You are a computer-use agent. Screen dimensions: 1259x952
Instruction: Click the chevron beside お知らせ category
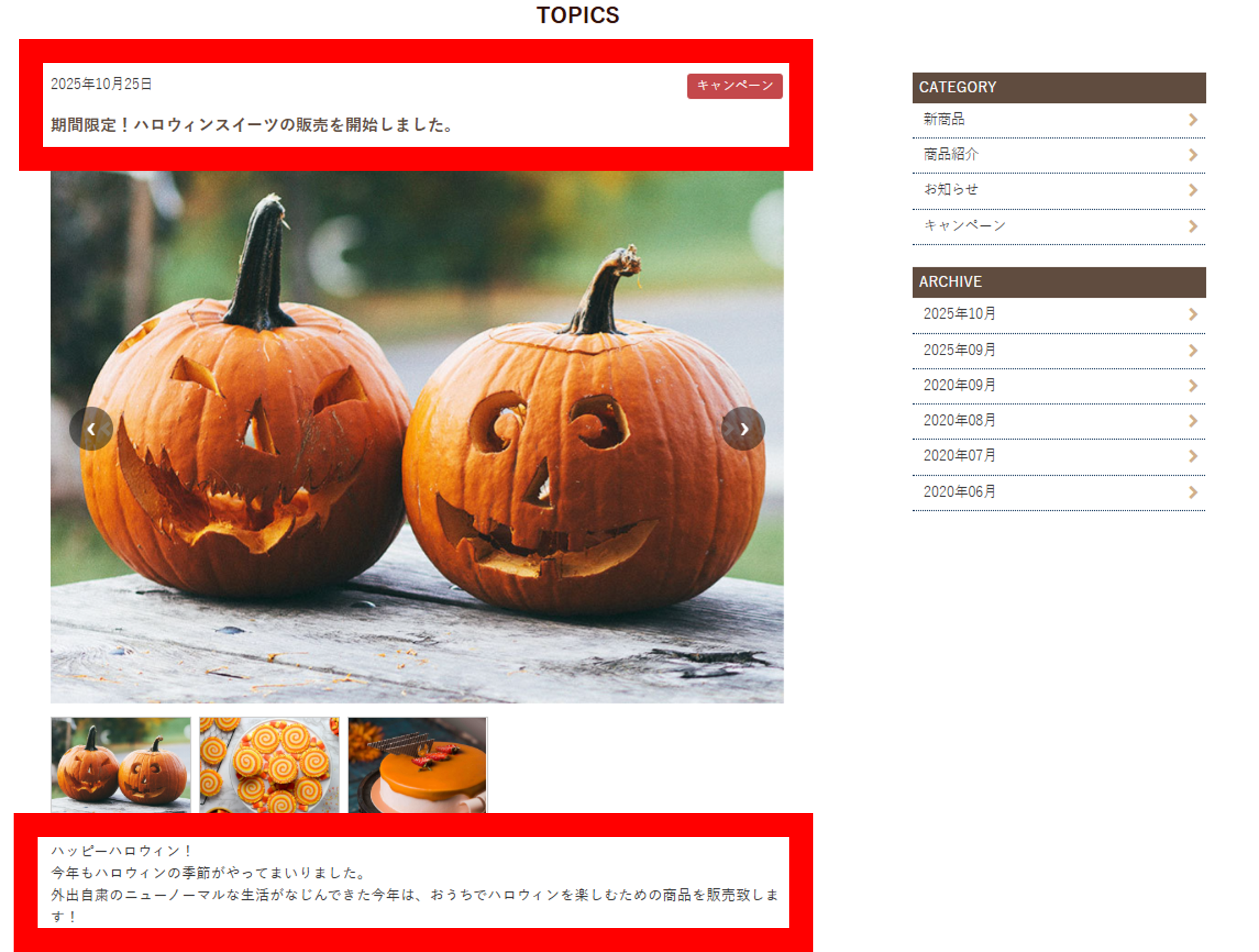pos(1193,190)
